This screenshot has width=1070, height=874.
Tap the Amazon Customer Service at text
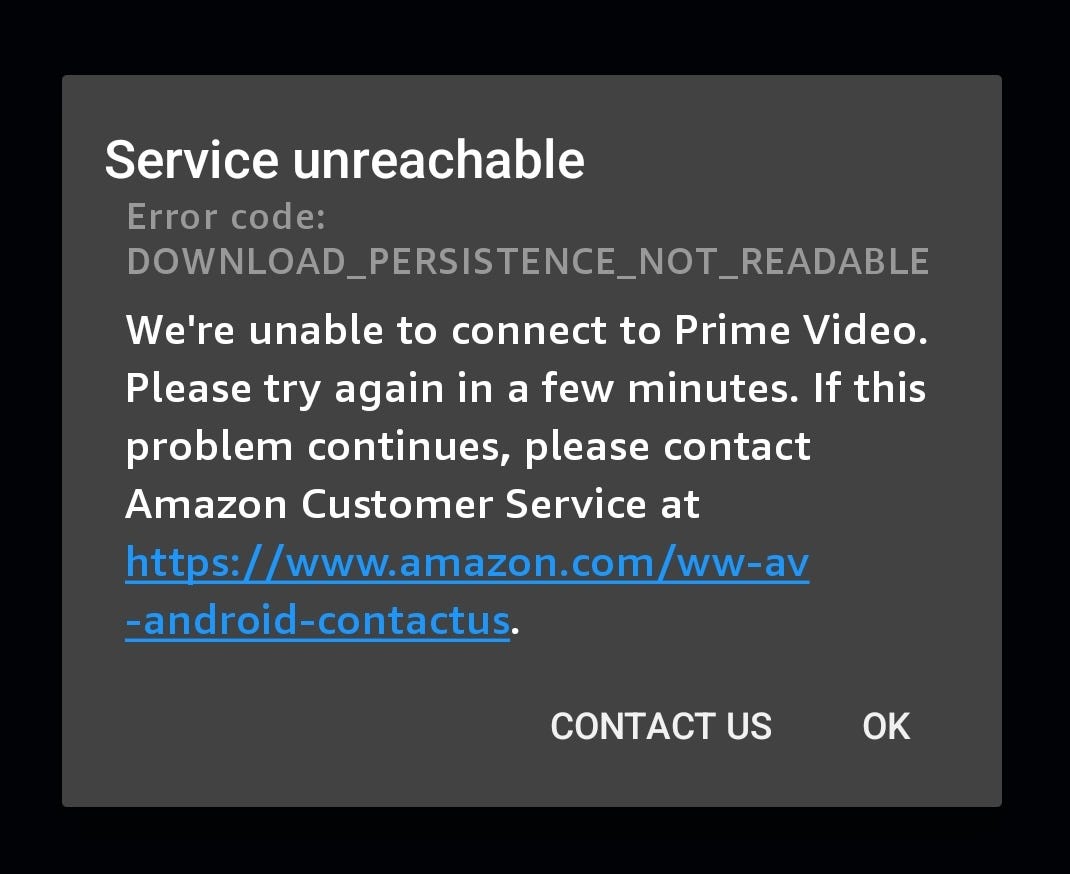pyautogui.click(x=412, y=505)
